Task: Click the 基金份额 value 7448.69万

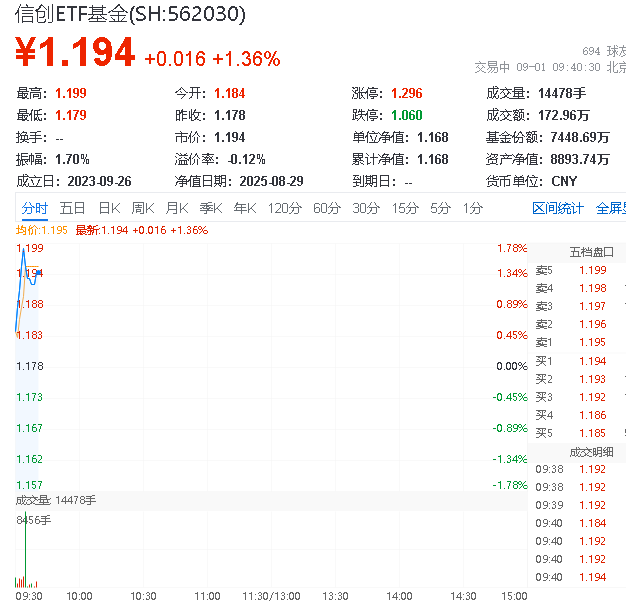Action: coord(580,137)
